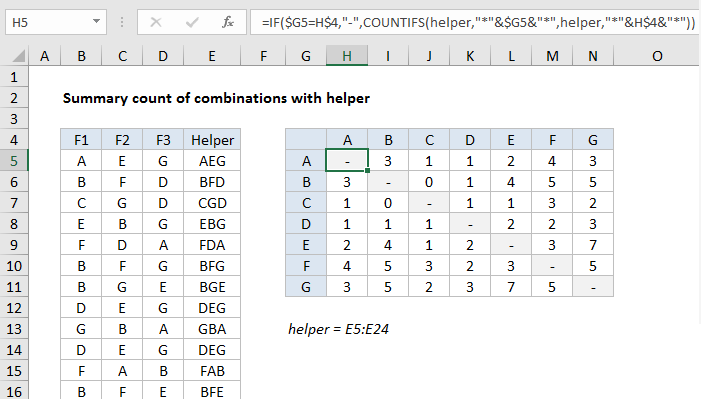The height and width of the screenshot is (399, 701).
Task: Click helper cell BFD
Action: point(212,182)
